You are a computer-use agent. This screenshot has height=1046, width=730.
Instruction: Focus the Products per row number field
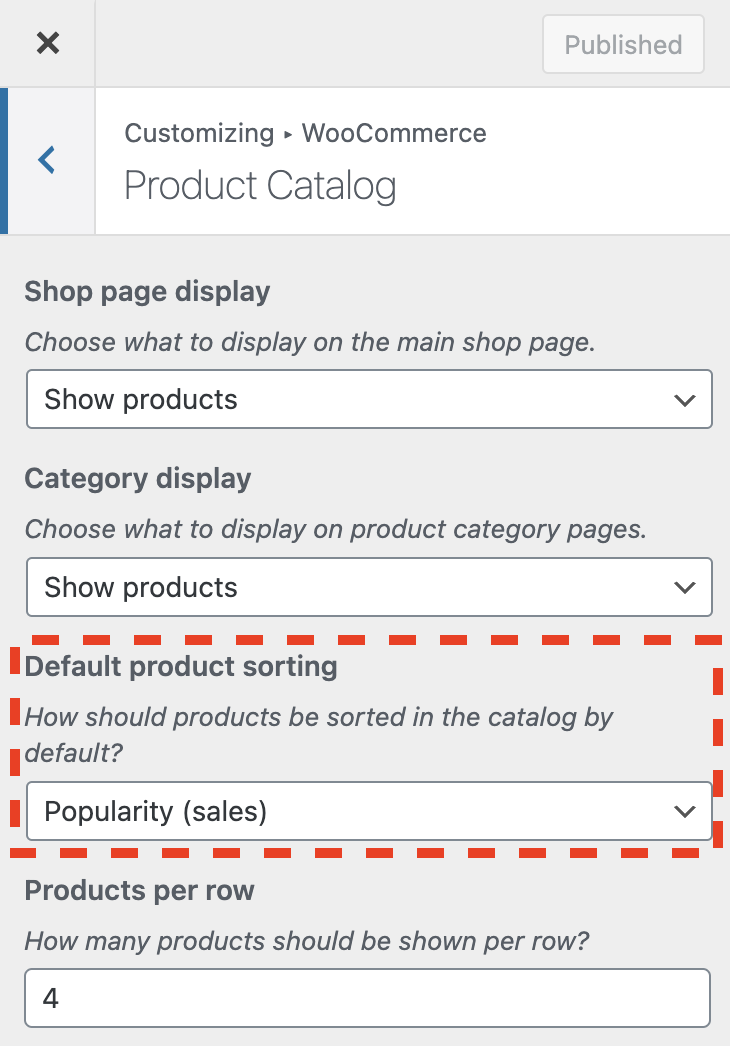(x=368, y=998)
